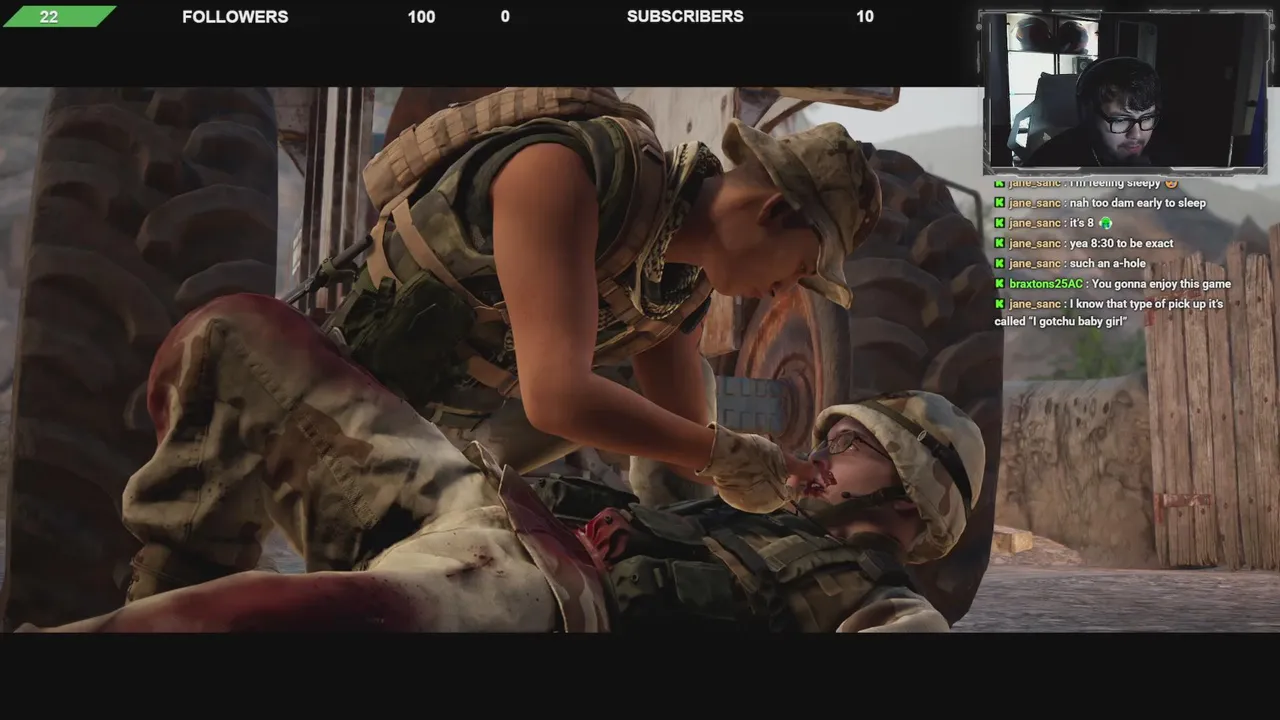Screen dimensions: 1280x720
Task: Click the green 22 viewer count badge
Action: pos(58,16)
